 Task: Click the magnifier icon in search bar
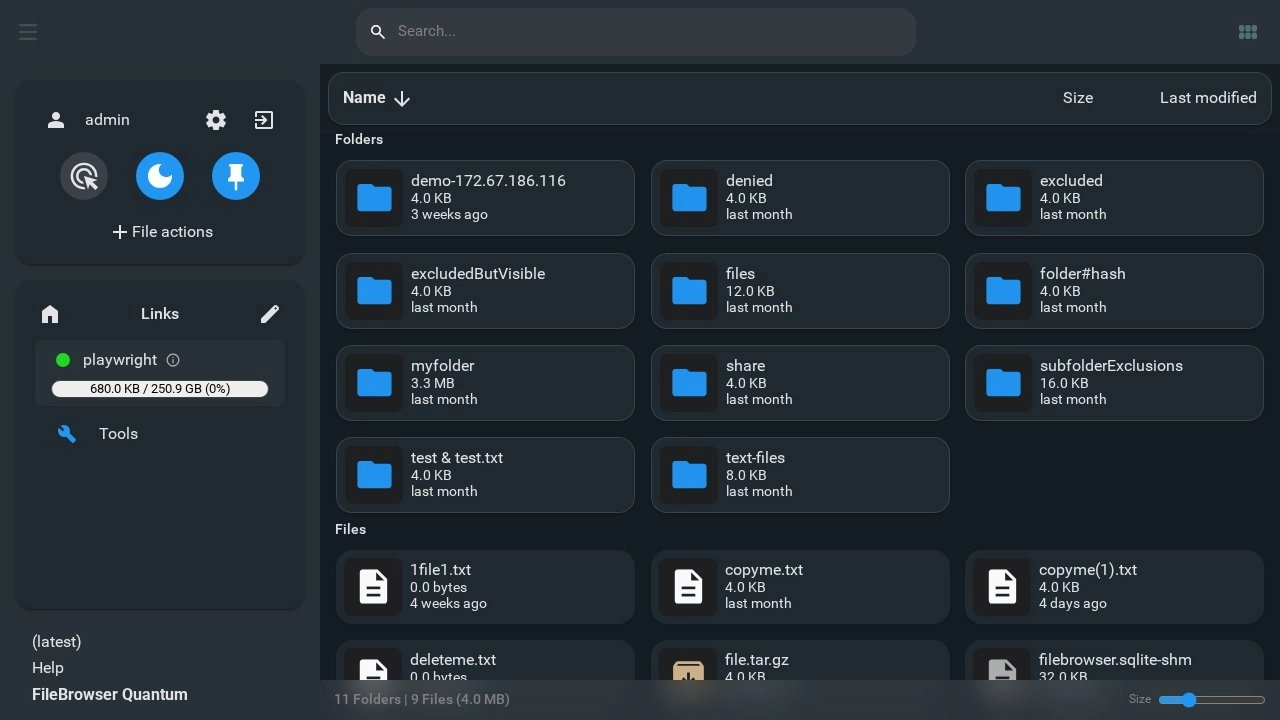378,32
